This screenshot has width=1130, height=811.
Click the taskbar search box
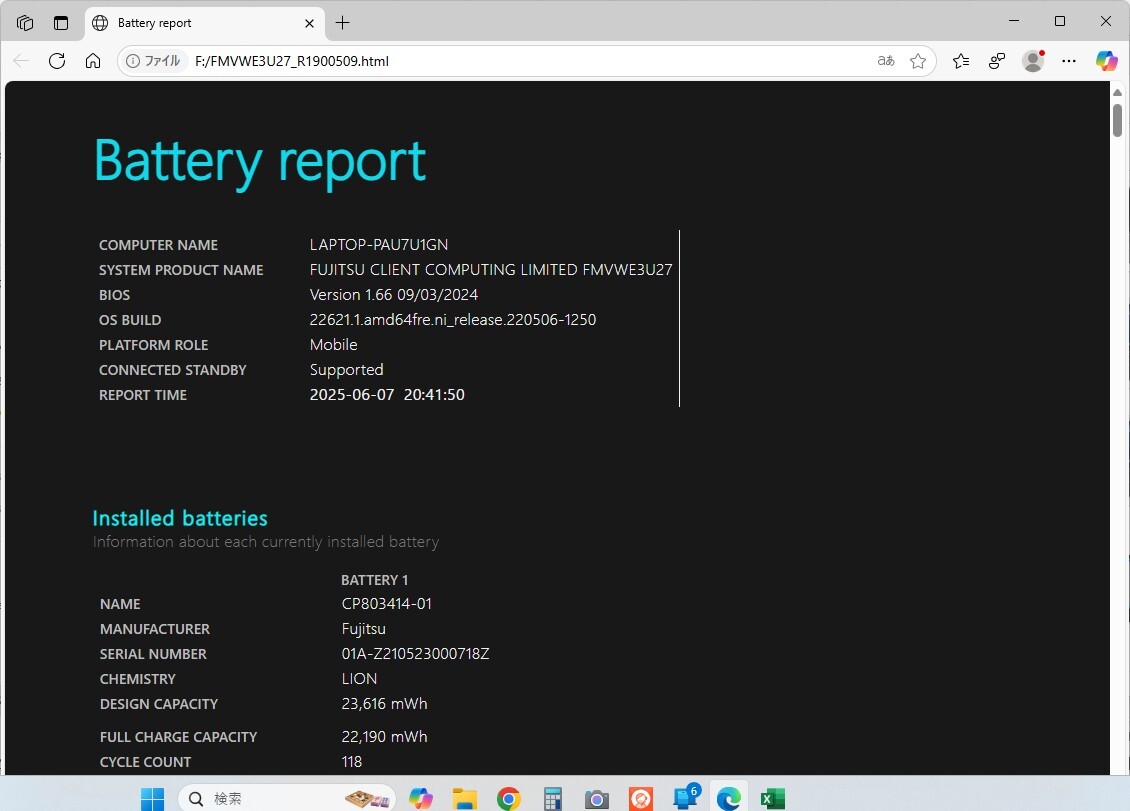click(x=287, y=798)
